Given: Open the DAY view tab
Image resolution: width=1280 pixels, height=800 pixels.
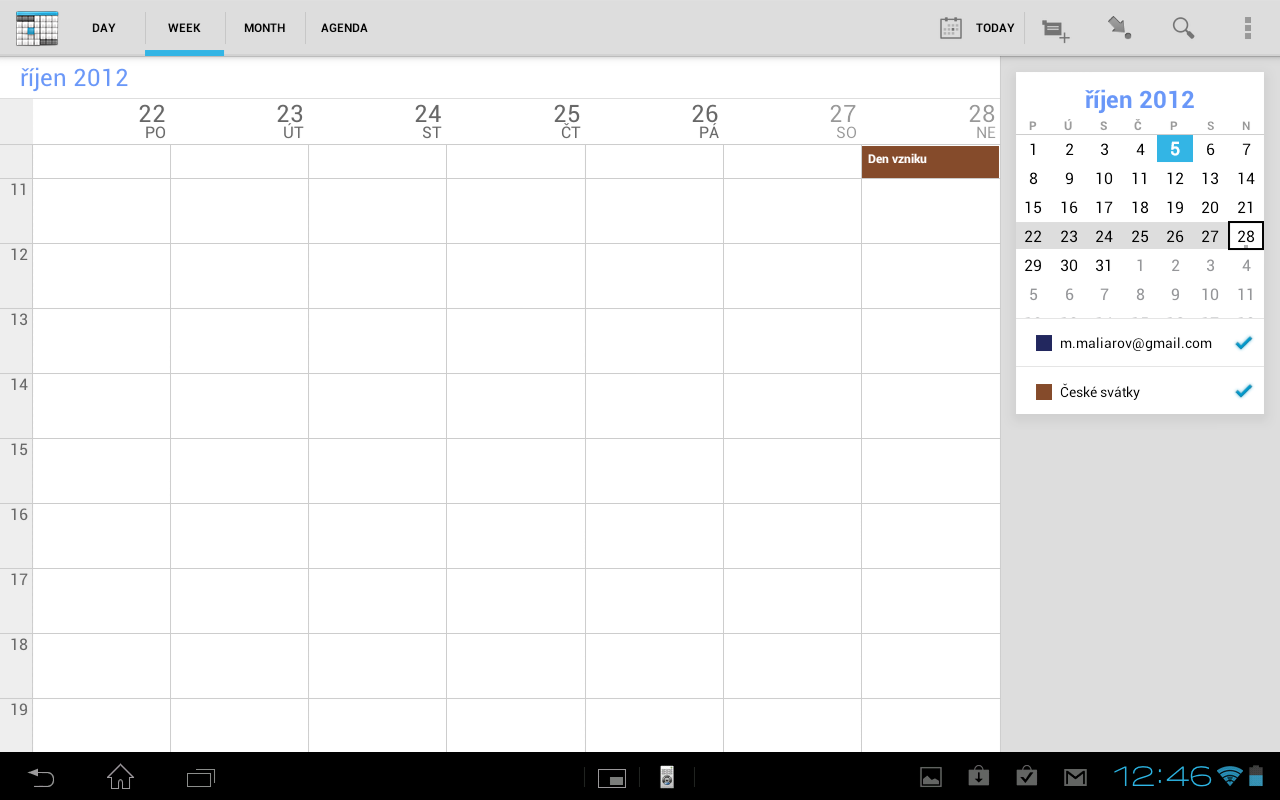Looking at the screenshot, I should click(x=103, y=28).
